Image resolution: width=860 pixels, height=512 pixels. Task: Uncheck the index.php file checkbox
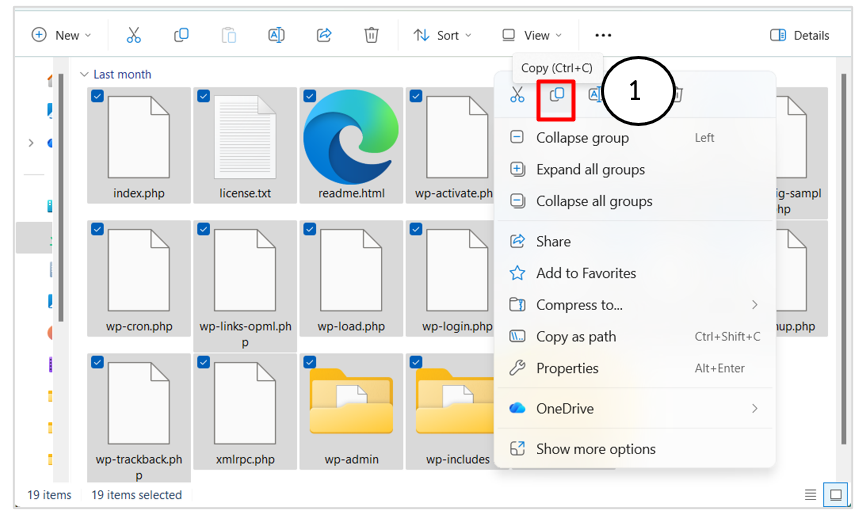97,97
